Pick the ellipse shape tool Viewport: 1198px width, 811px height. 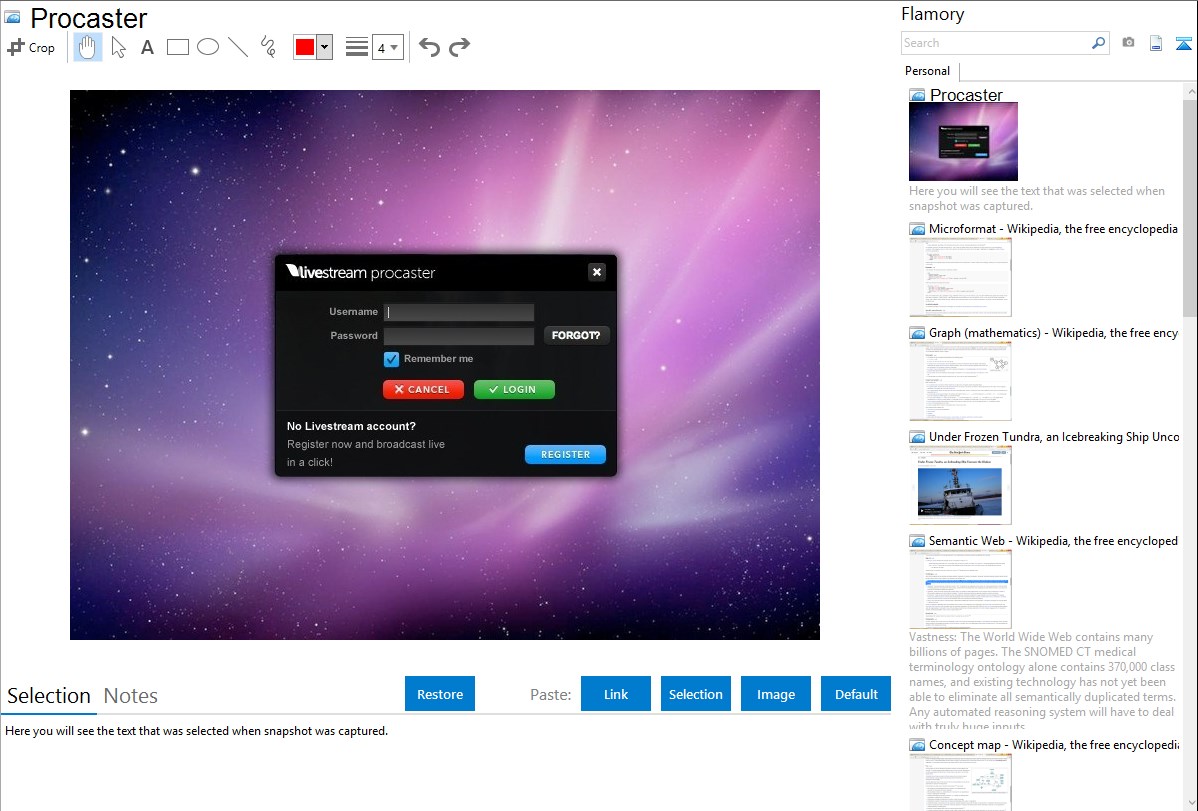click(x=208, y=47)
